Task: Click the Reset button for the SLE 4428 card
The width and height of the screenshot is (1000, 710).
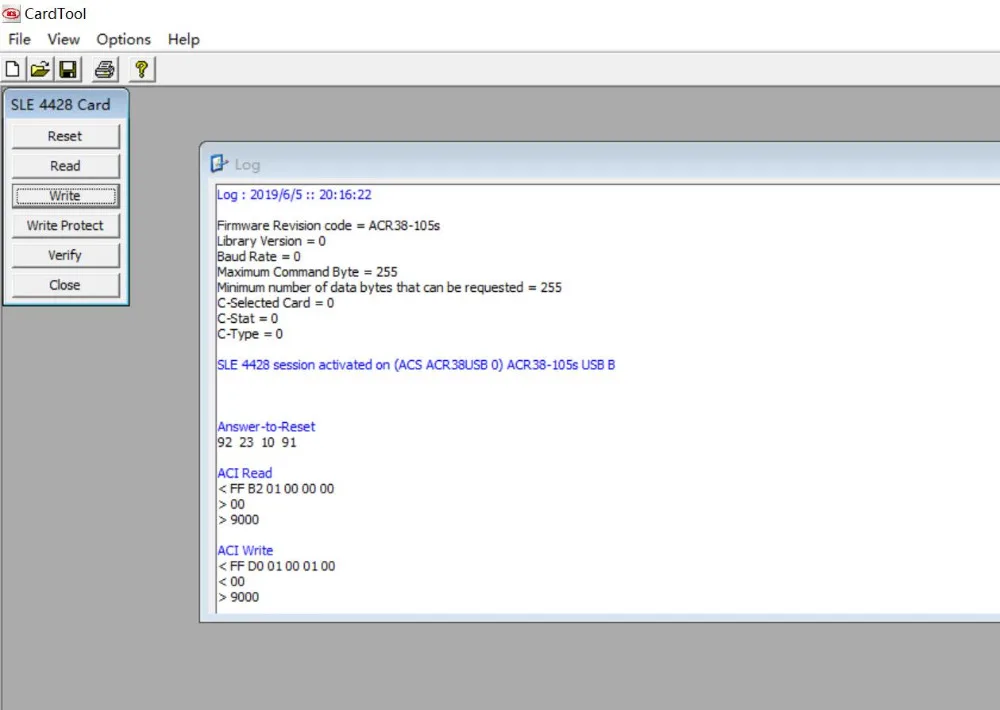Action: [65, 136]
